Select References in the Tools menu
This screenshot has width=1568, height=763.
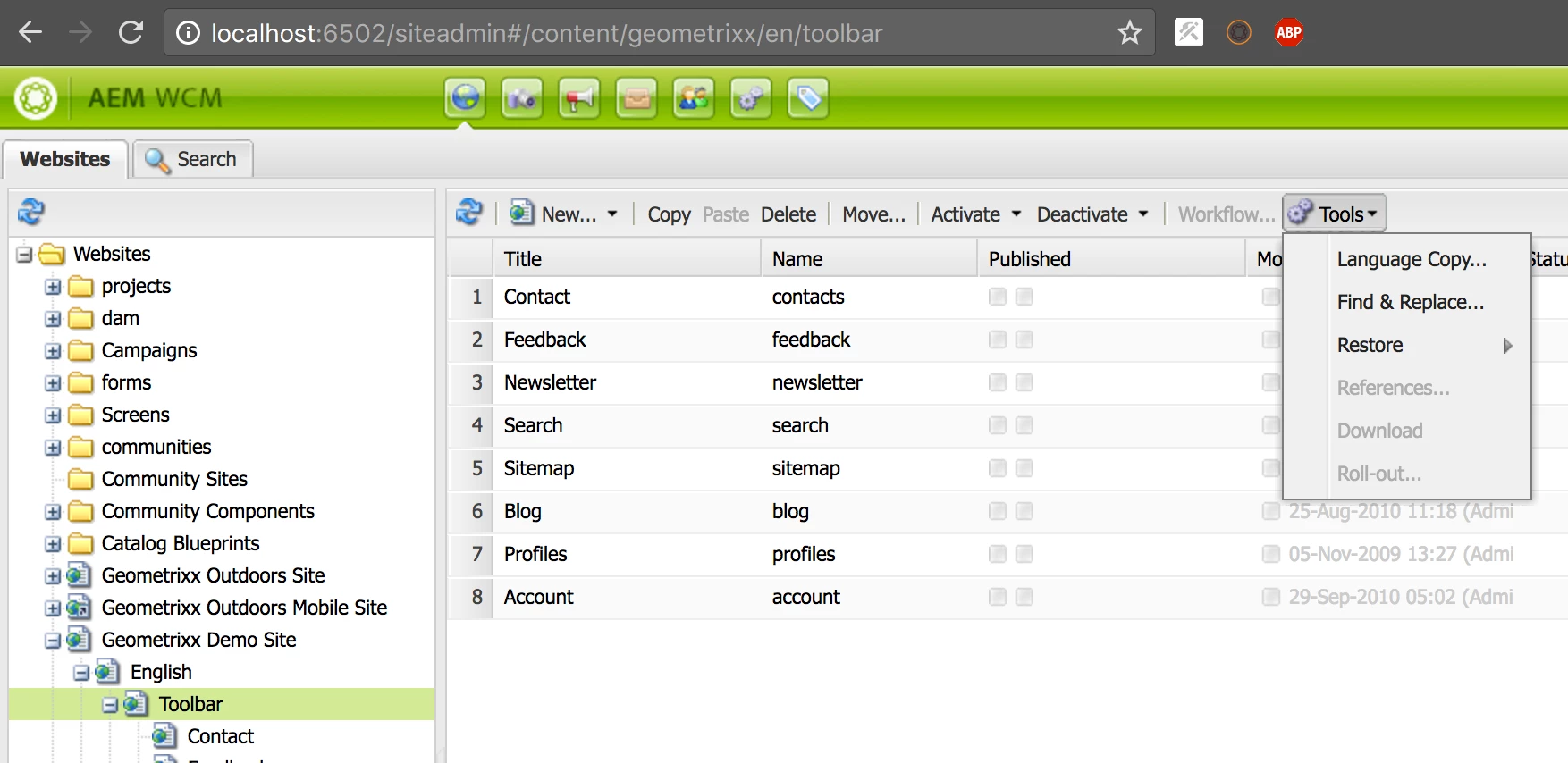(1393, 388)
